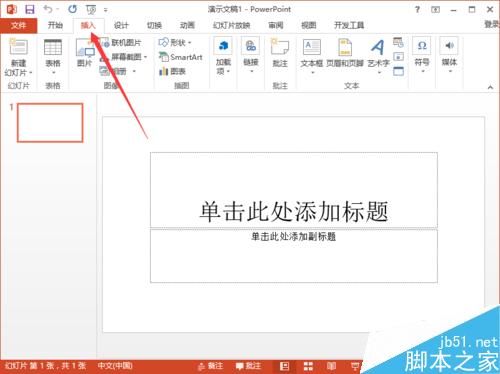The width and height of the screenshot is (500, 374).
Task: Click the Object small icon in text group
Action: pos(398,71)
